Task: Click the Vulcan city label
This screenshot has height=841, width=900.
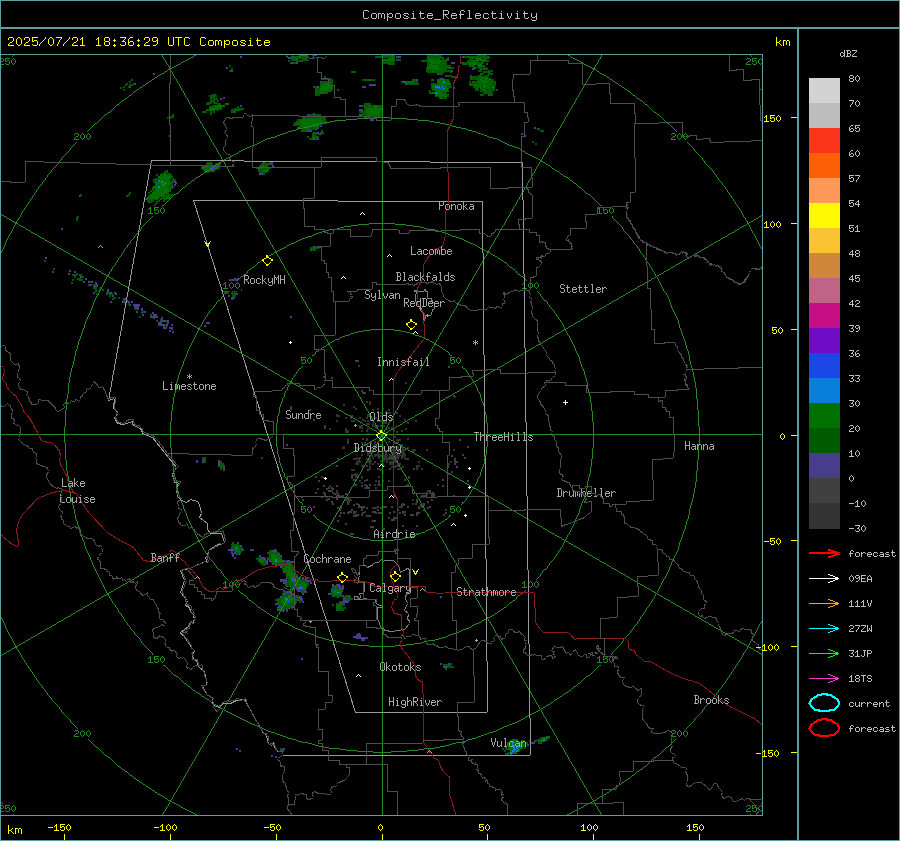Action: 509,743
